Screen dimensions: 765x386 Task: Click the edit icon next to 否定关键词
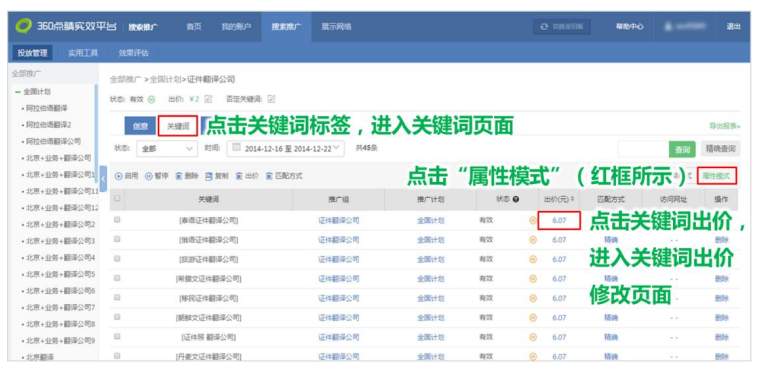(x=271, y=99)
